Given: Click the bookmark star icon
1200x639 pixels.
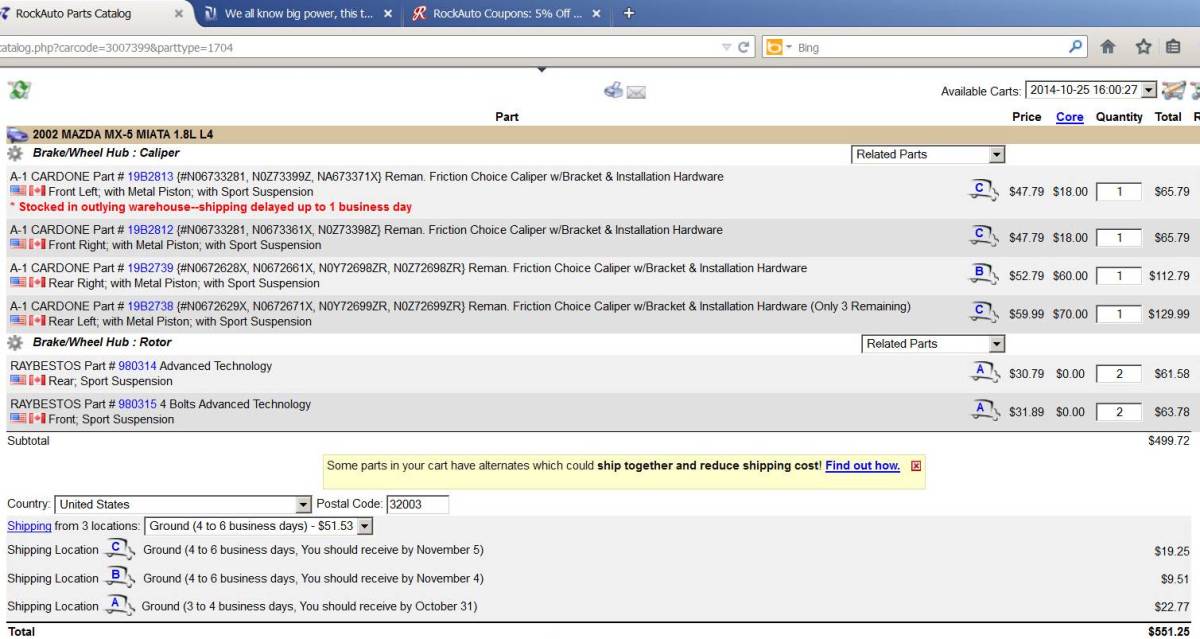Looking at the screenshot, I should pos(1143,47).
